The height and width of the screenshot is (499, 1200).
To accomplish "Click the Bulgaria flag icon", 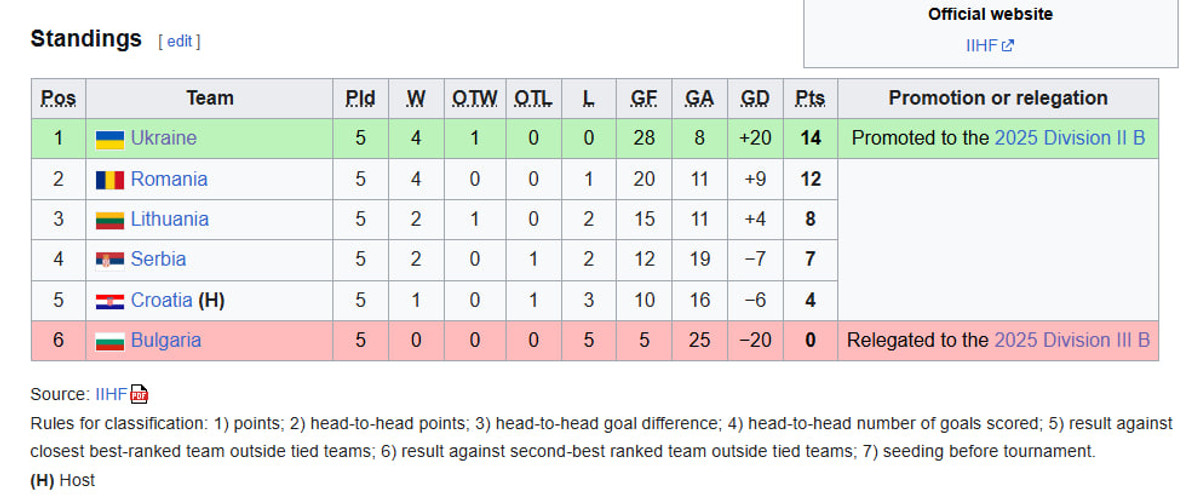I will (110, 341).
